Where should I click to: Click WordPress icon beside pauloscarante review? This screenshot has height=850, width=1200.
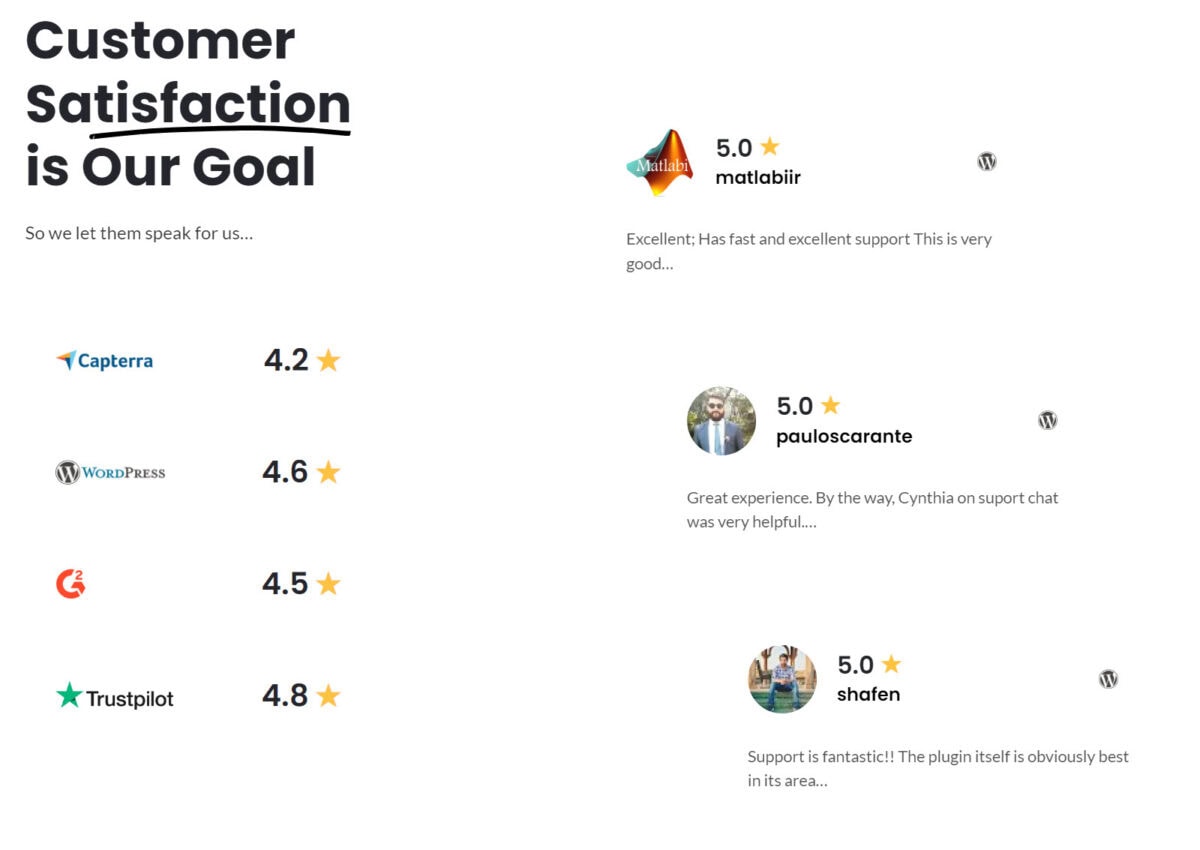[1047, 420]
